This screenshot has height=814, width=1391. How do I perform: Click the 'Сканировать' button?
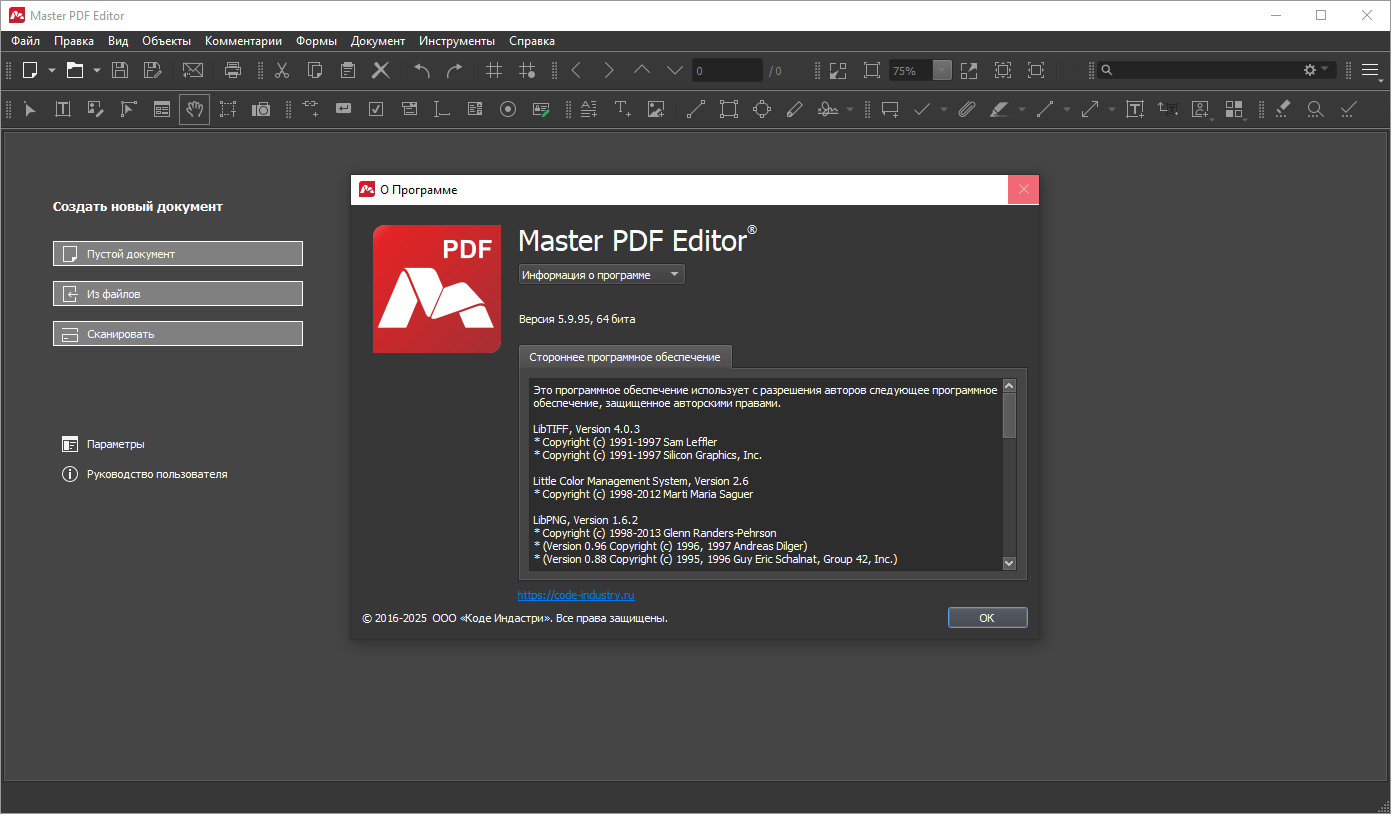[x=178, y=334]
